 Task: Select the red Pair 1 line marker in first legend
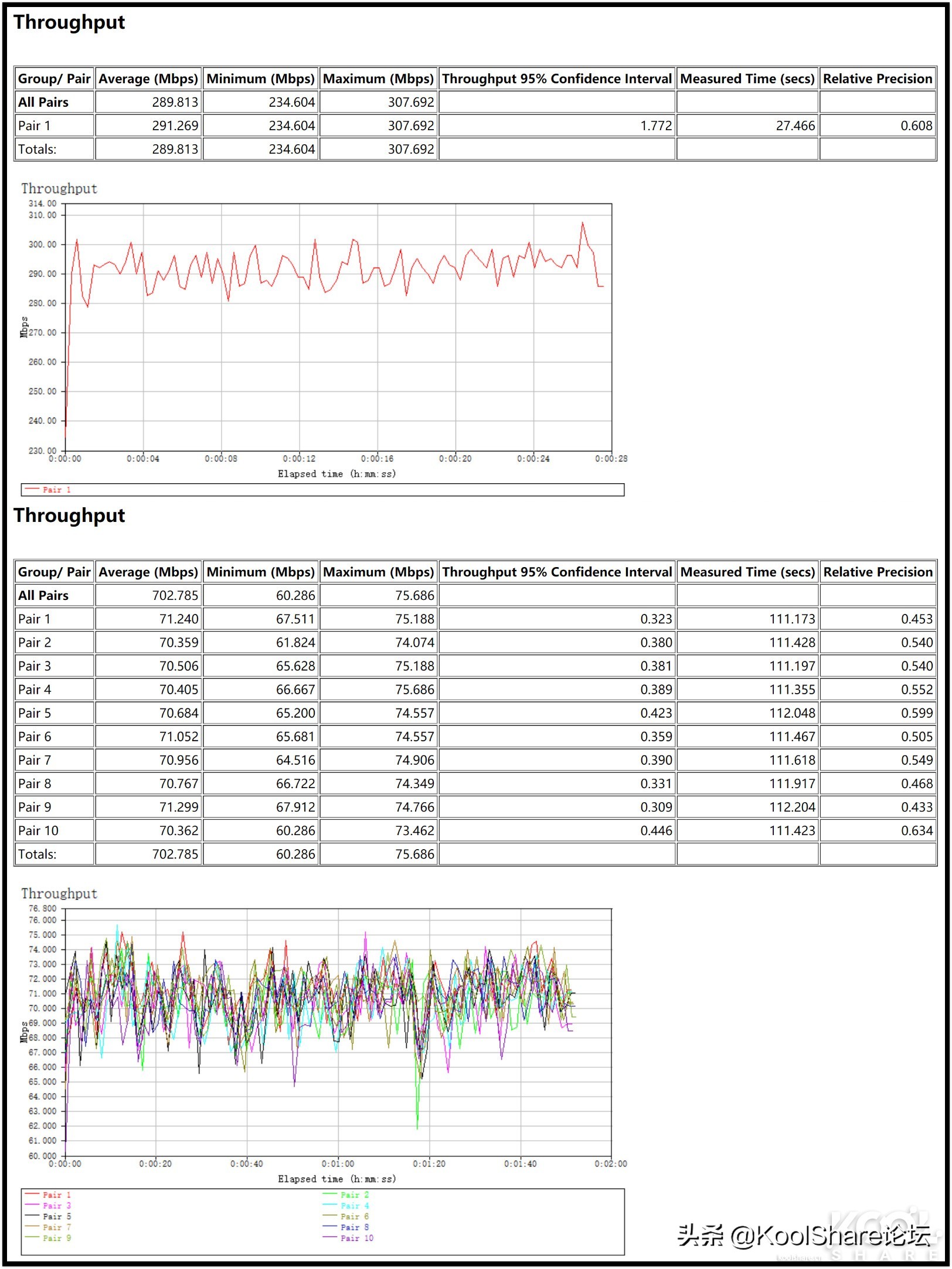point(32,488)
